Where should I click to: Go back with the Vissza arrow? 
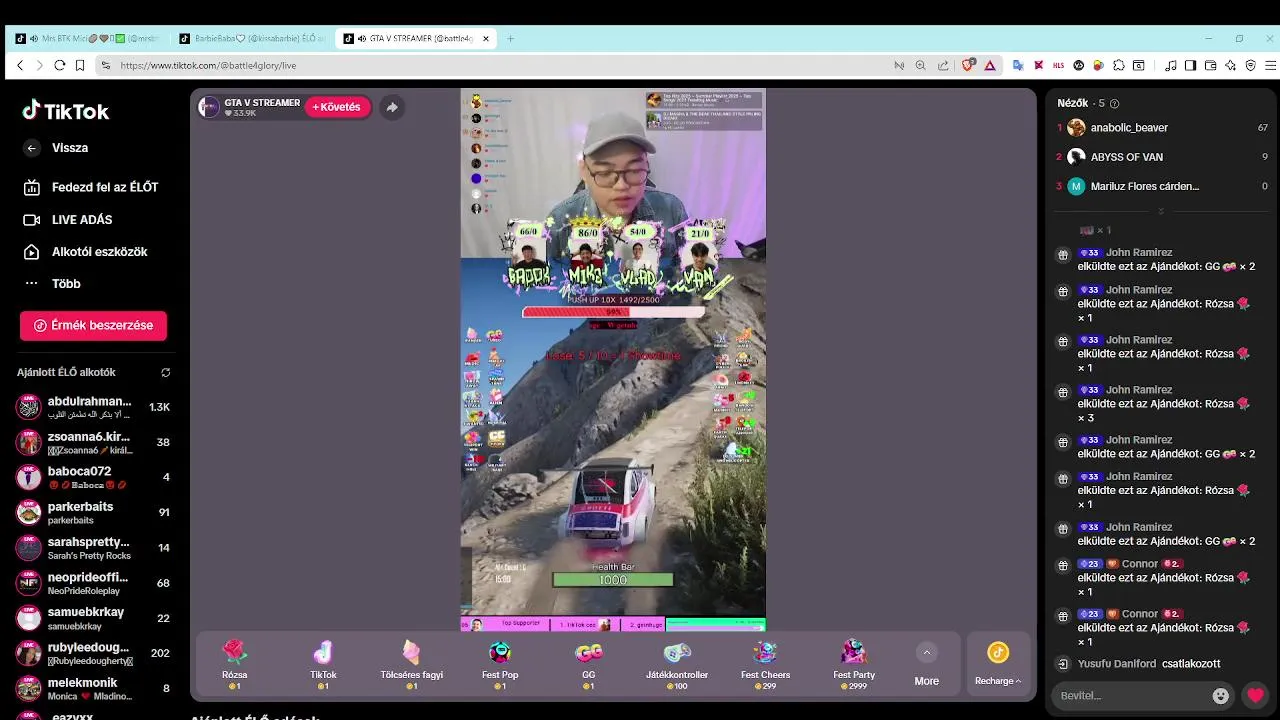tap(32, 148)
